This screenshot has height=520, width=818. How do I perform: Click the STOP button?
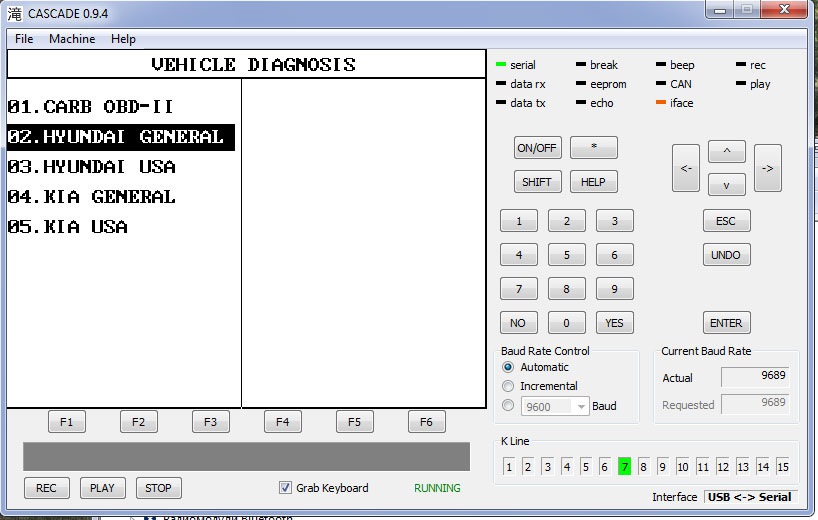tap(159, 488)
